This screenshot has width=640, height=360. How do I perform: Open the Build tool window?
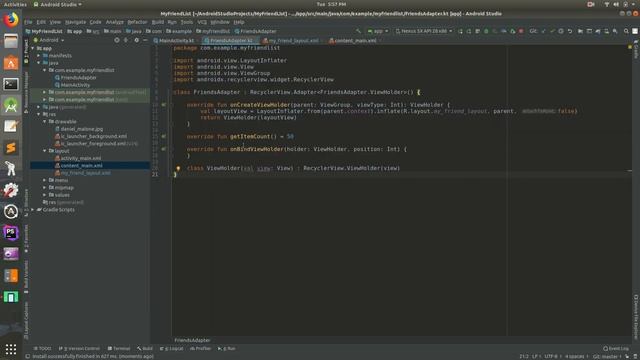coord(145,349)
